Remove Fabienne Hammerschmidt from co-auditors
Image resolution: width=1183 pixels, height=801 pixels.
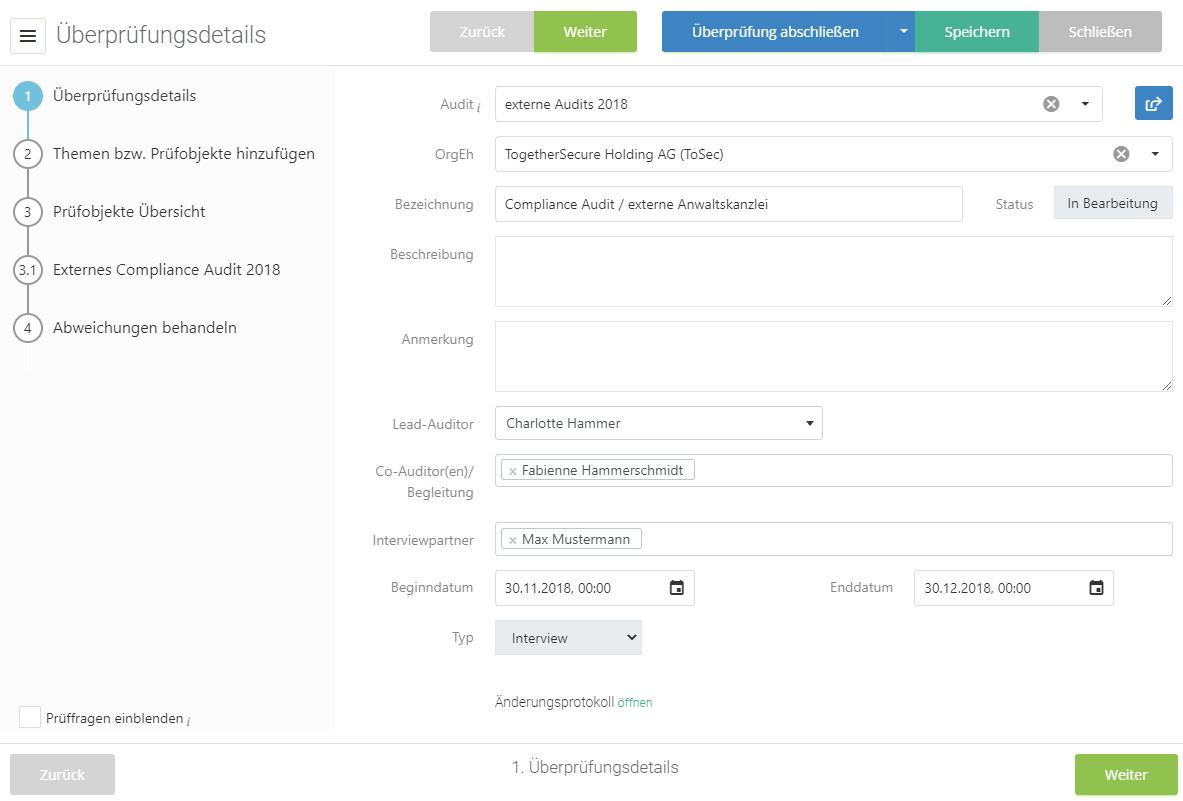[513, 471]
